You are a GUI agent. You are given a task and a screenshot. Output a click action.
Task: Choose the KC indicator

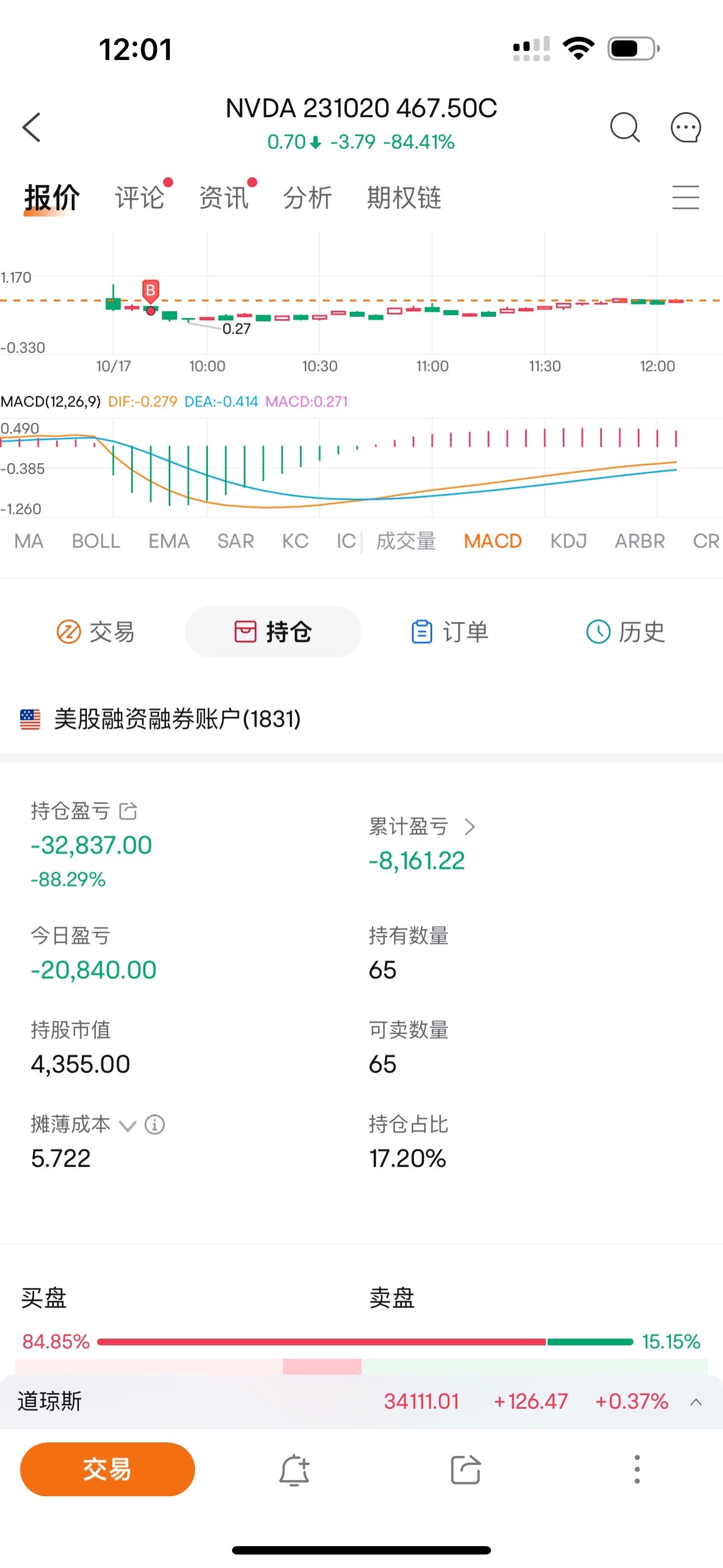point(295,541)
